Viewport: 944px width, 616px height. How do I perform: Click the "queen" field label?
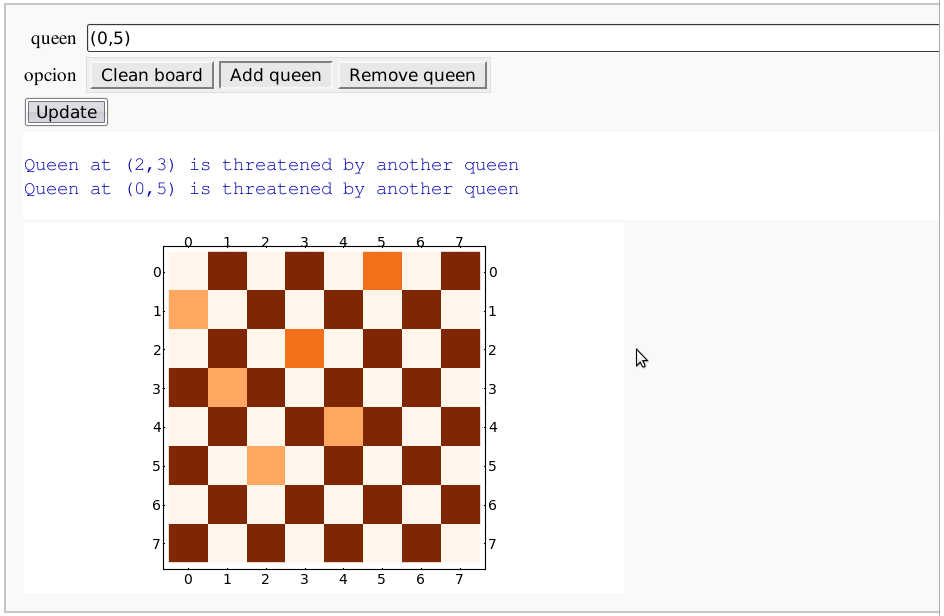point(54,38)
